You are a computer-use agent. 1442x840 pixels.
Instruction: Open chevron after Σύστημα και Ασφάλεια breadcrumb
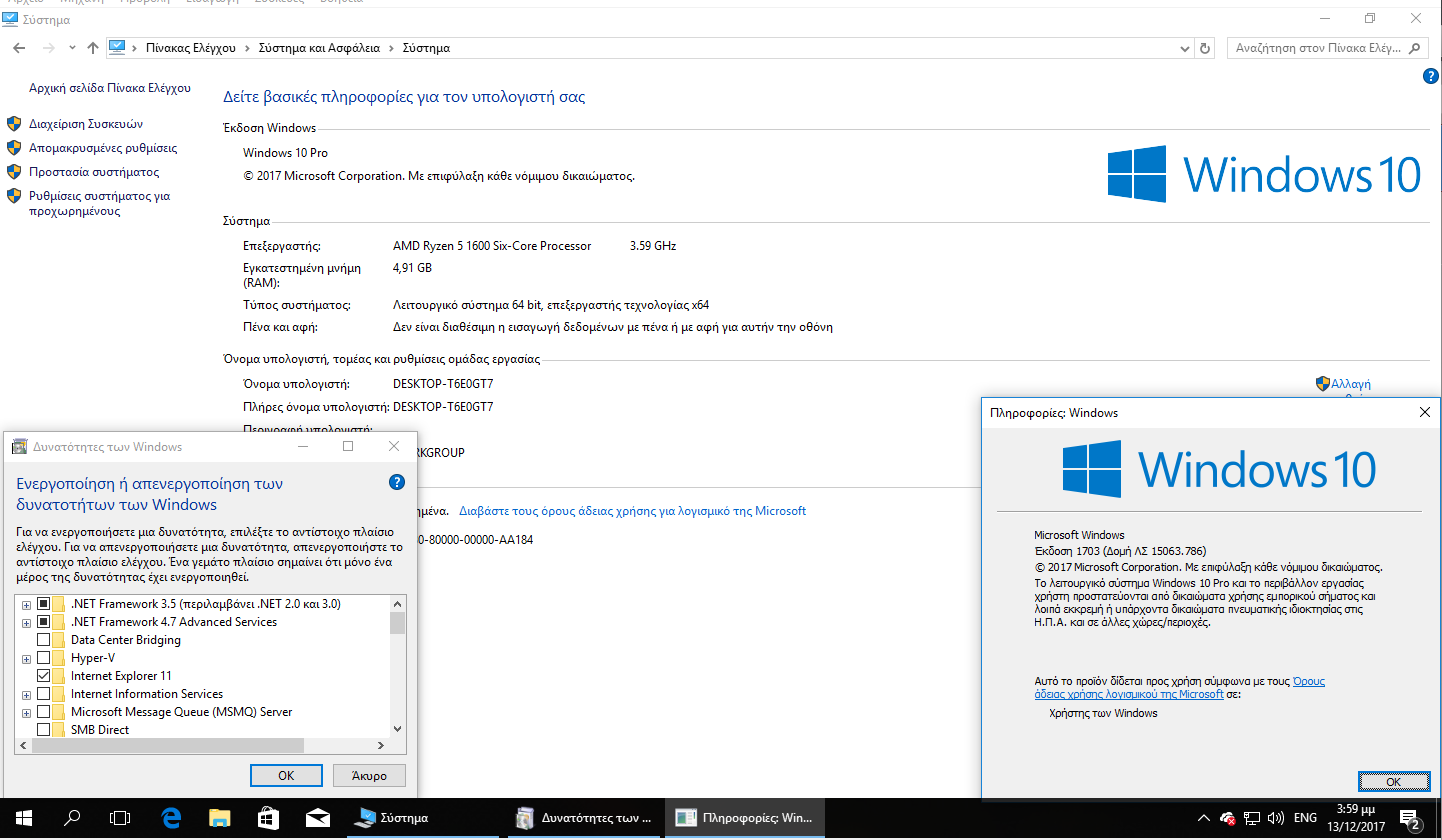coord(392,48)
